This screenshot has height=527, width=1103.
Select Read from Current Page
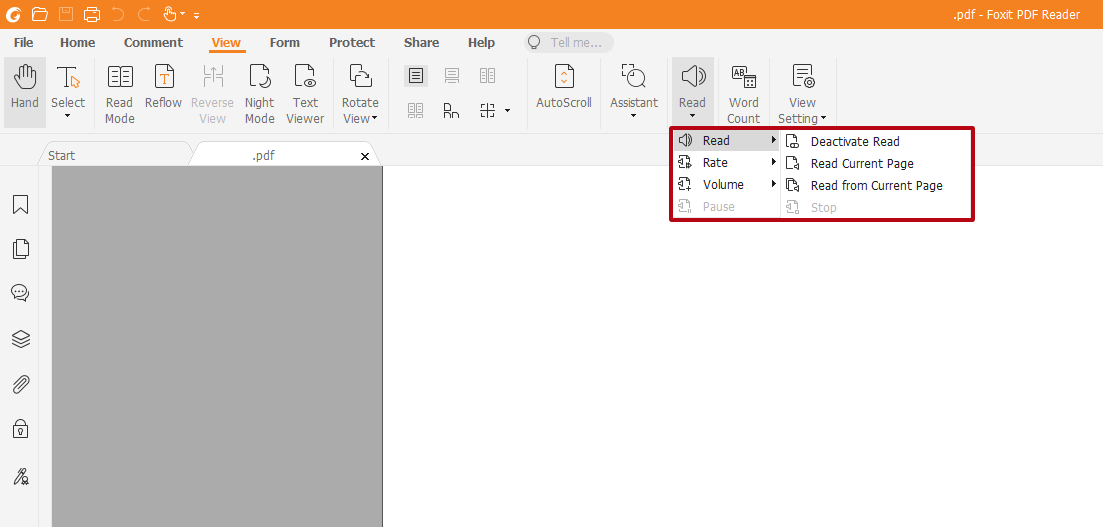pos(876,186)
